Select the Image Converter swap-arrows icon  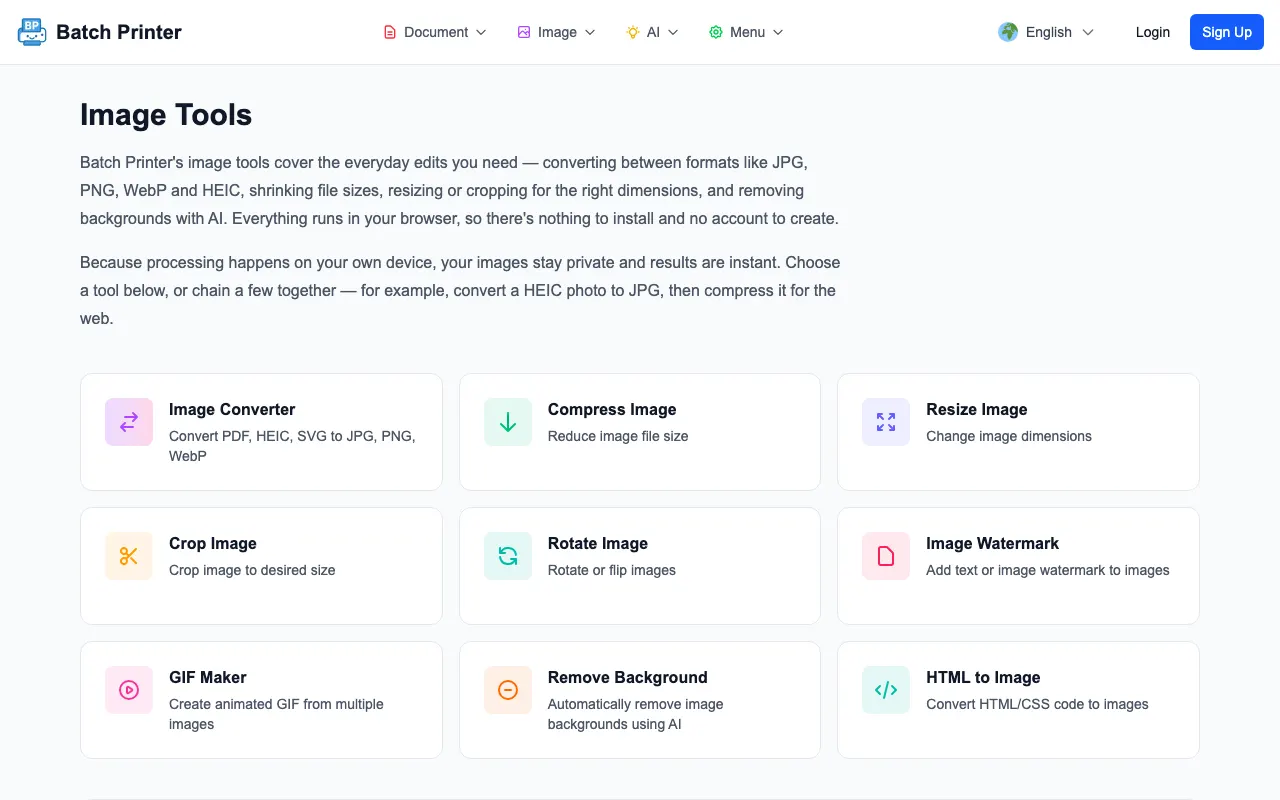click(x=129, y=422)
